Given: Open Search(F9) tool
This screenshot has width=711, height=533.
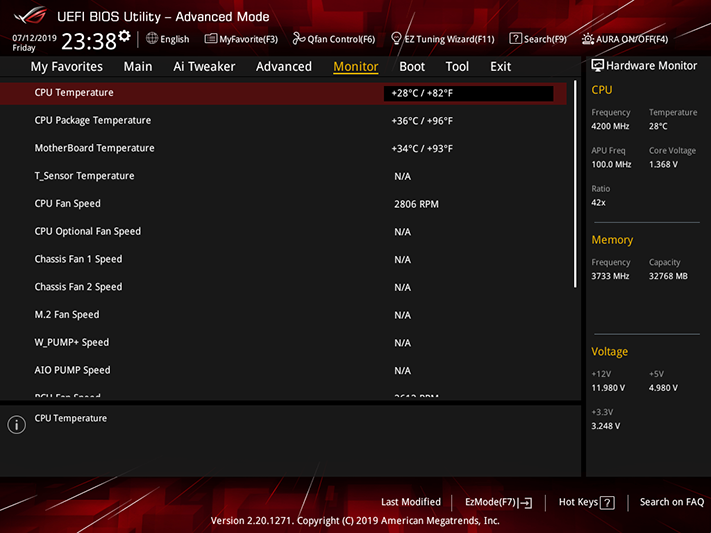Looking at the screenshot, I should click(538, 39).
